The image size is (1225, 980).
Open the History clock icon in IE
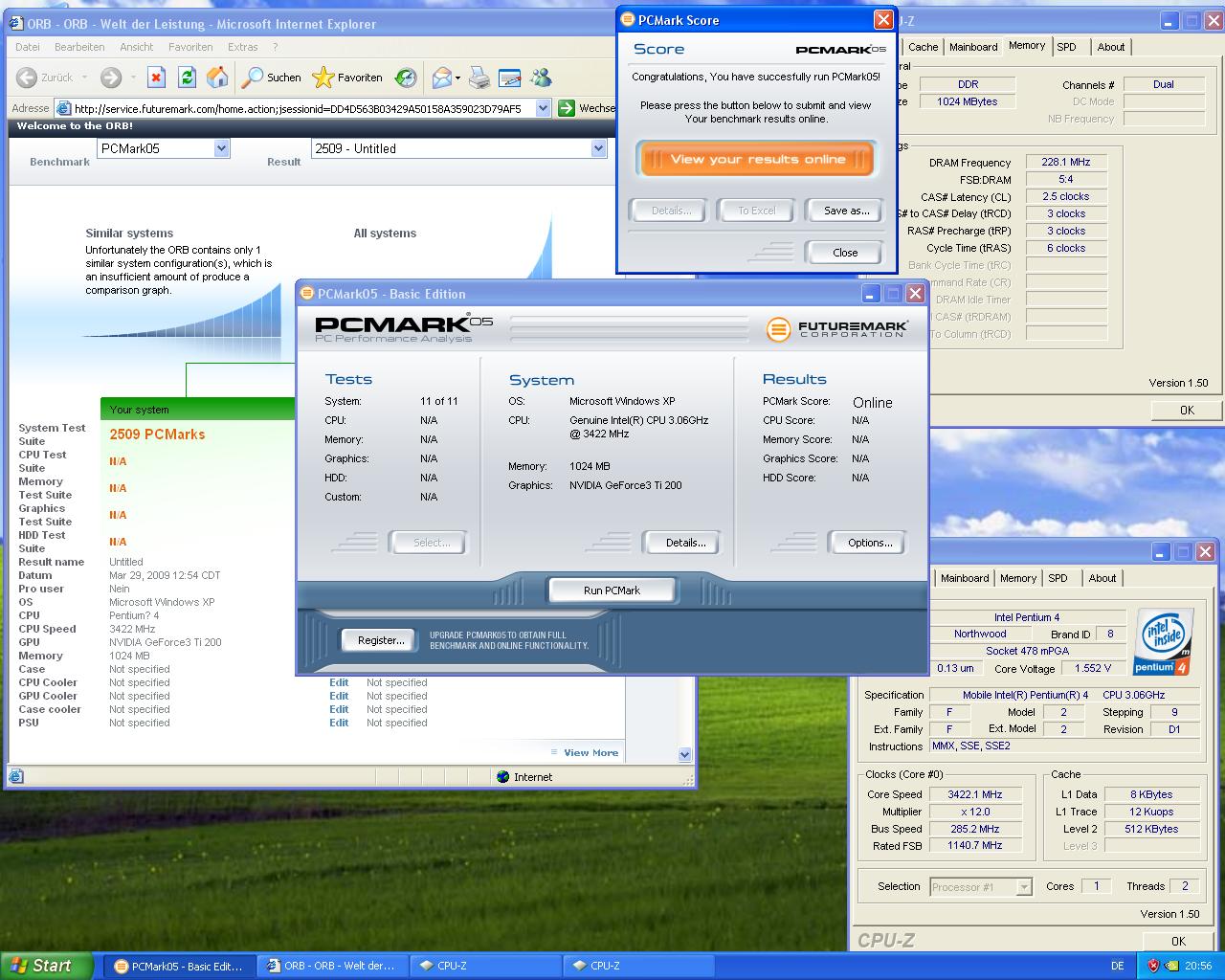pyautogui.click(x=406, y=78)
